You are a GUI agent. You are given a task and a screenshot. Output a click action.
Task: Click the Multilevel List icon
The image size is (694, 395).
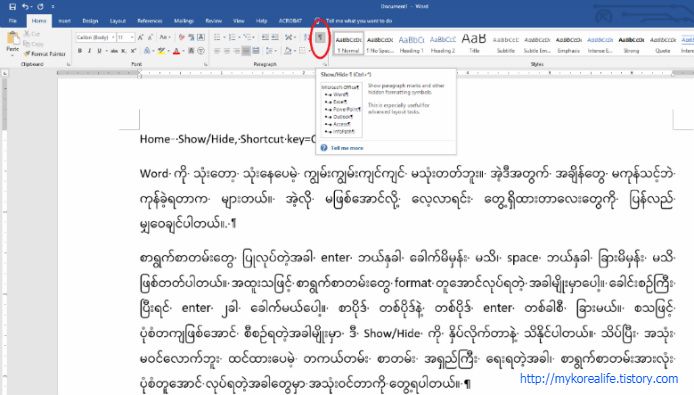tap(247, 38)
